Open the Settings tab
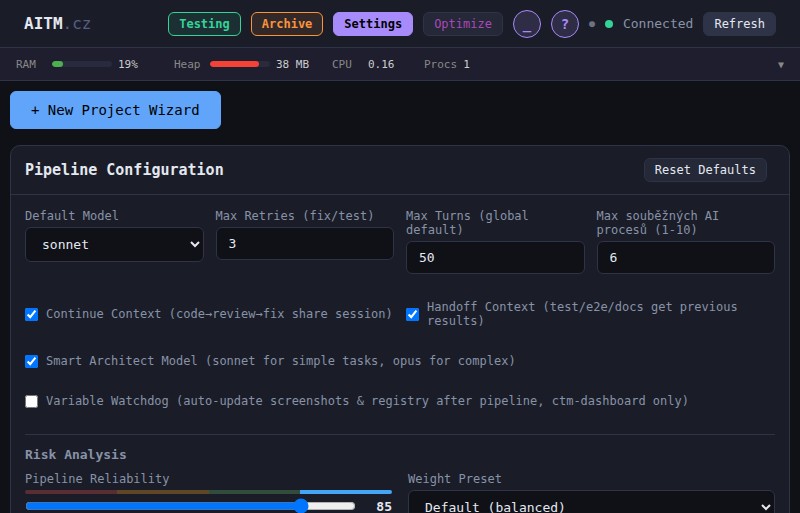The width and height of the screenshot is (800, 513). click(372, 24)
